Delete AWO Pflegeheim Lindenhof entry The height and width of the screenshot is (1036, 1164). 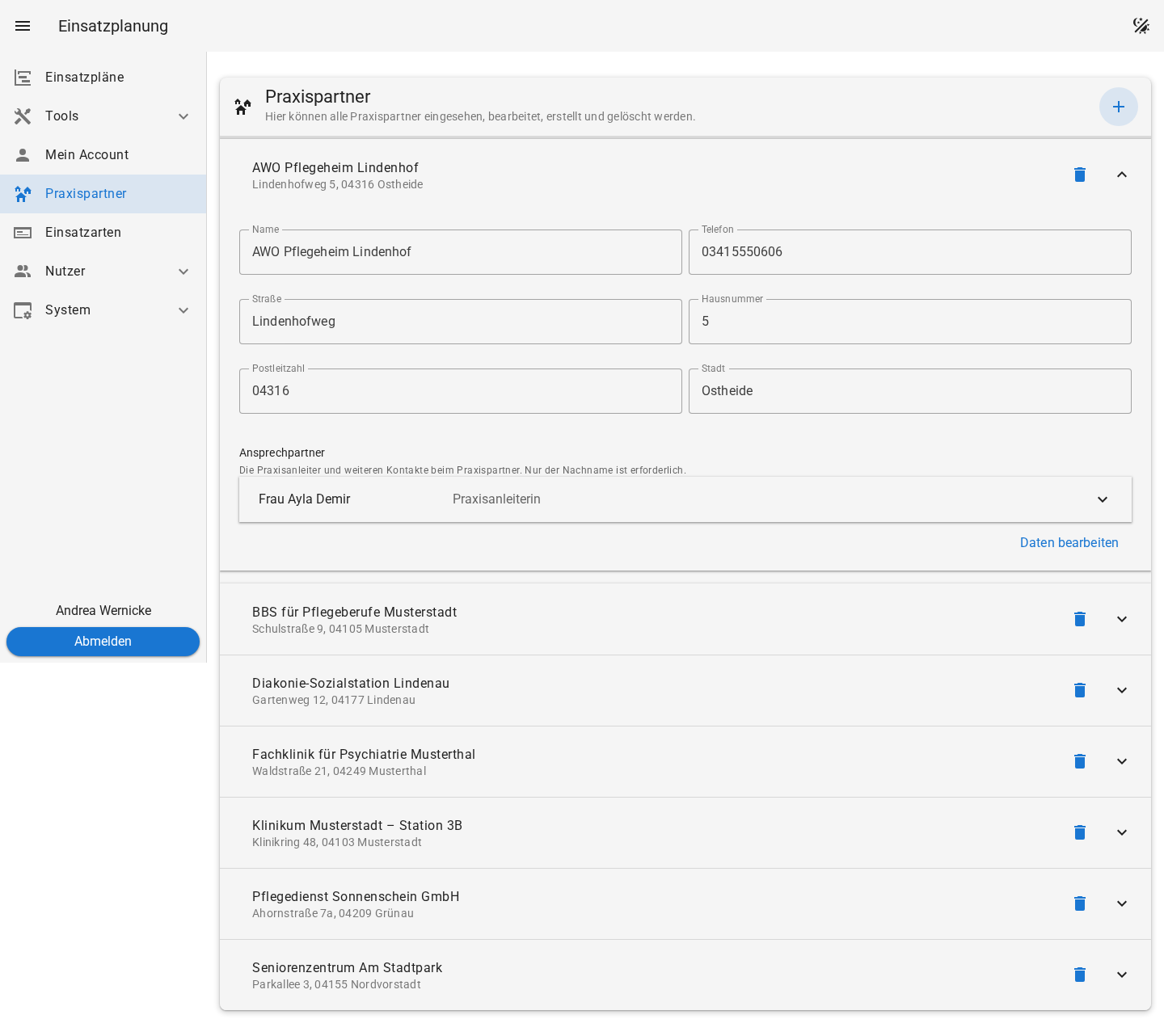coord(1080,175)
